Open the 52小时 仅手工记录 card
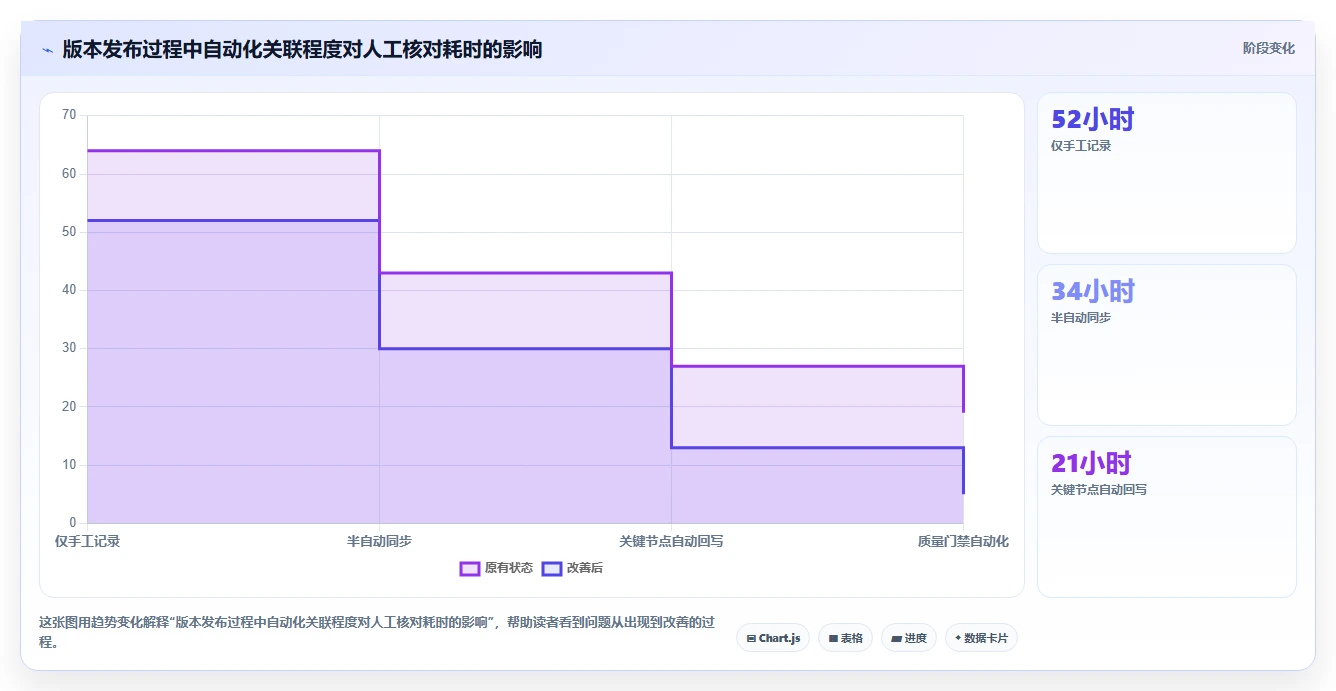 (1167, 173)
